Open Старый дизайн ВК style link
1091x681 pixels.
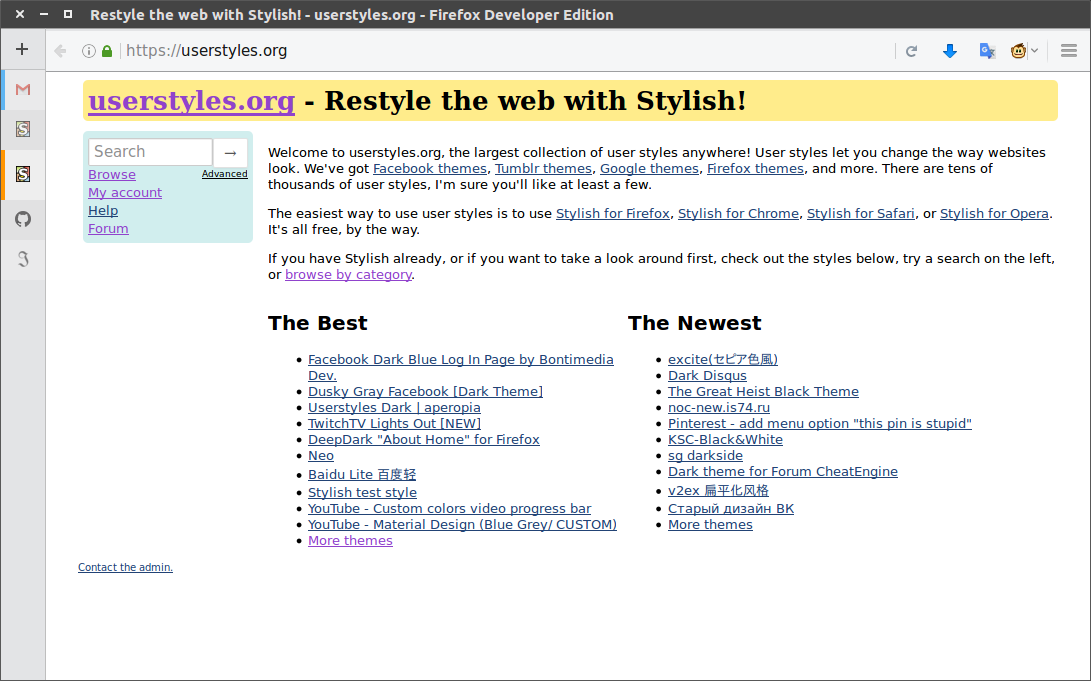point(731,508)
